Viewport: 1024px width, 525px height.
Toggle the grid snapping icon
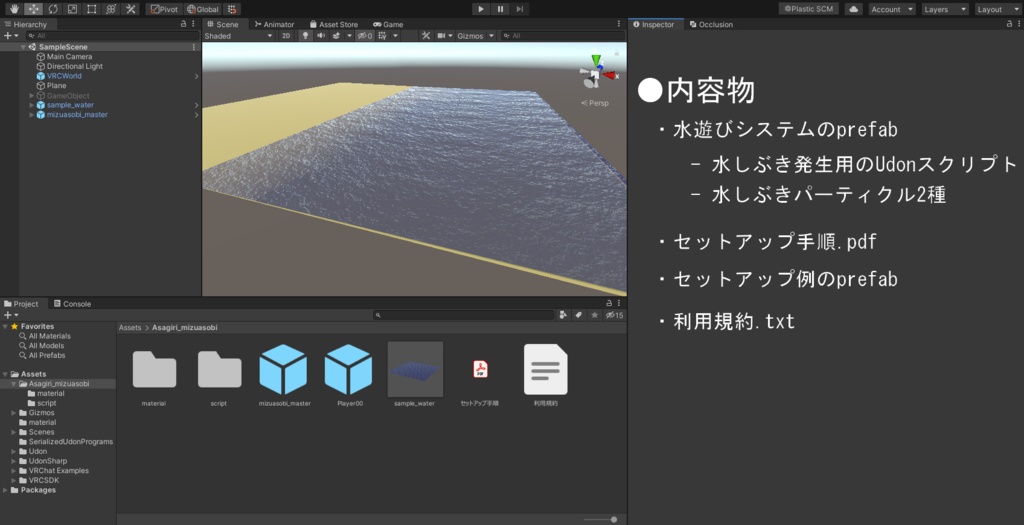click(x=232, y=9)
